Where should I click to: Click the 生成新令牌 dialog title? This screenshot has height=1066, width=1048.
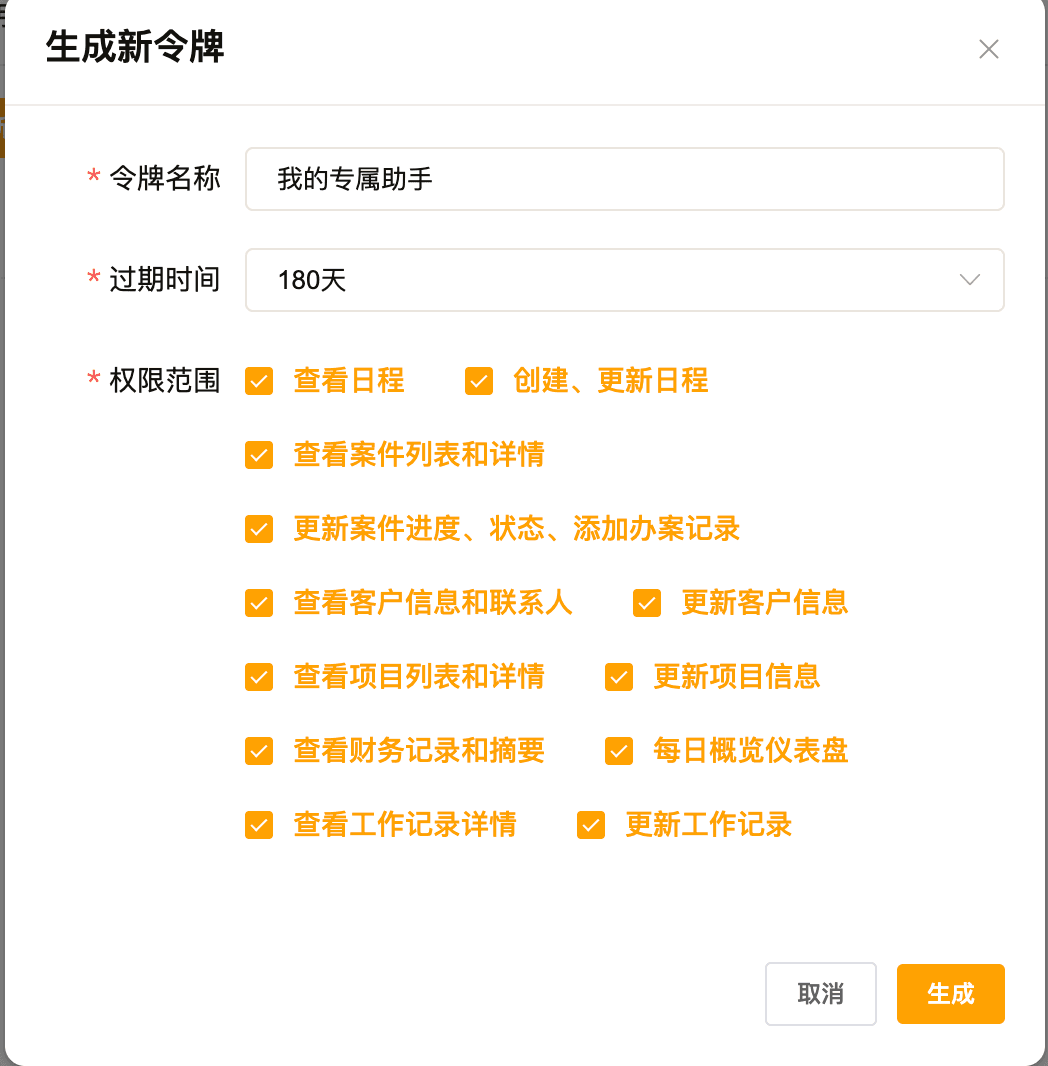(x=135, y=47)
